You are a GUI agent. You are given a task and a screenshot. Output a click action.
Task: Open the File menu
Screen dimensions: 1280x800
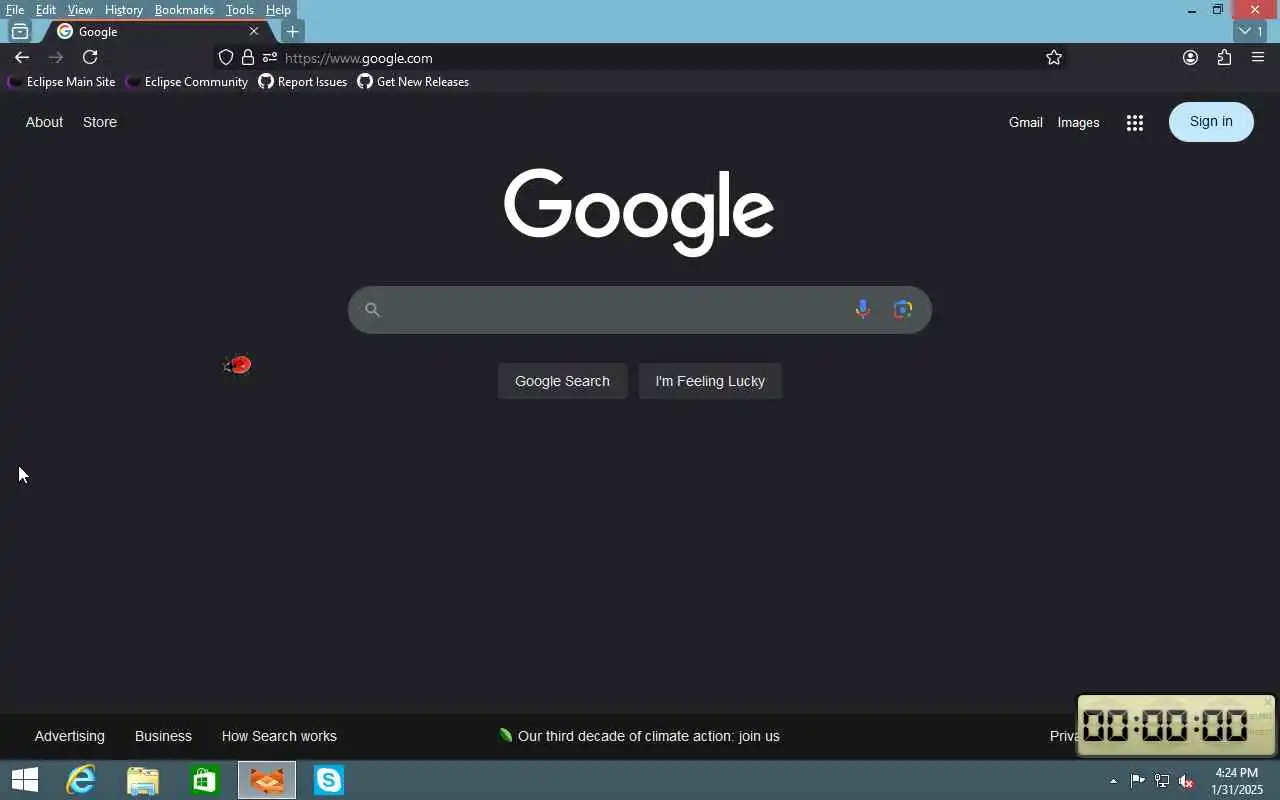pos(15,10)
